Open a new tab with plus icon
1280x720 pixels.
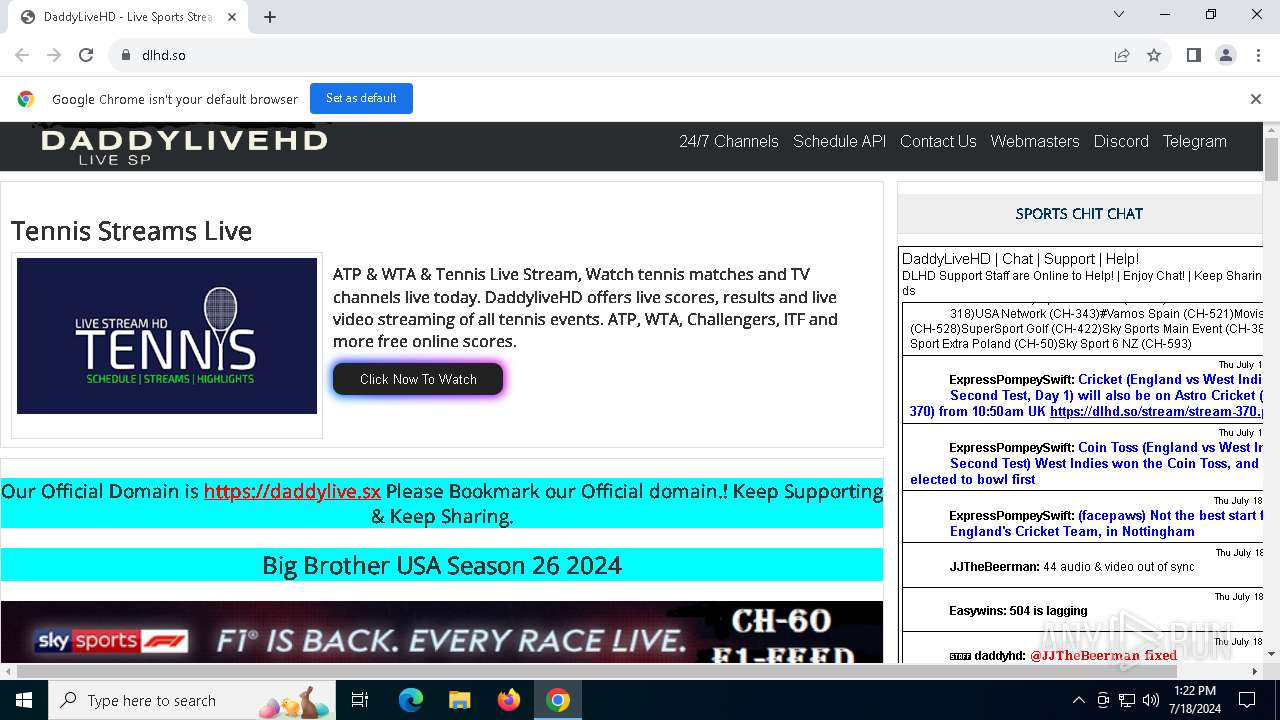coord(270,17)
